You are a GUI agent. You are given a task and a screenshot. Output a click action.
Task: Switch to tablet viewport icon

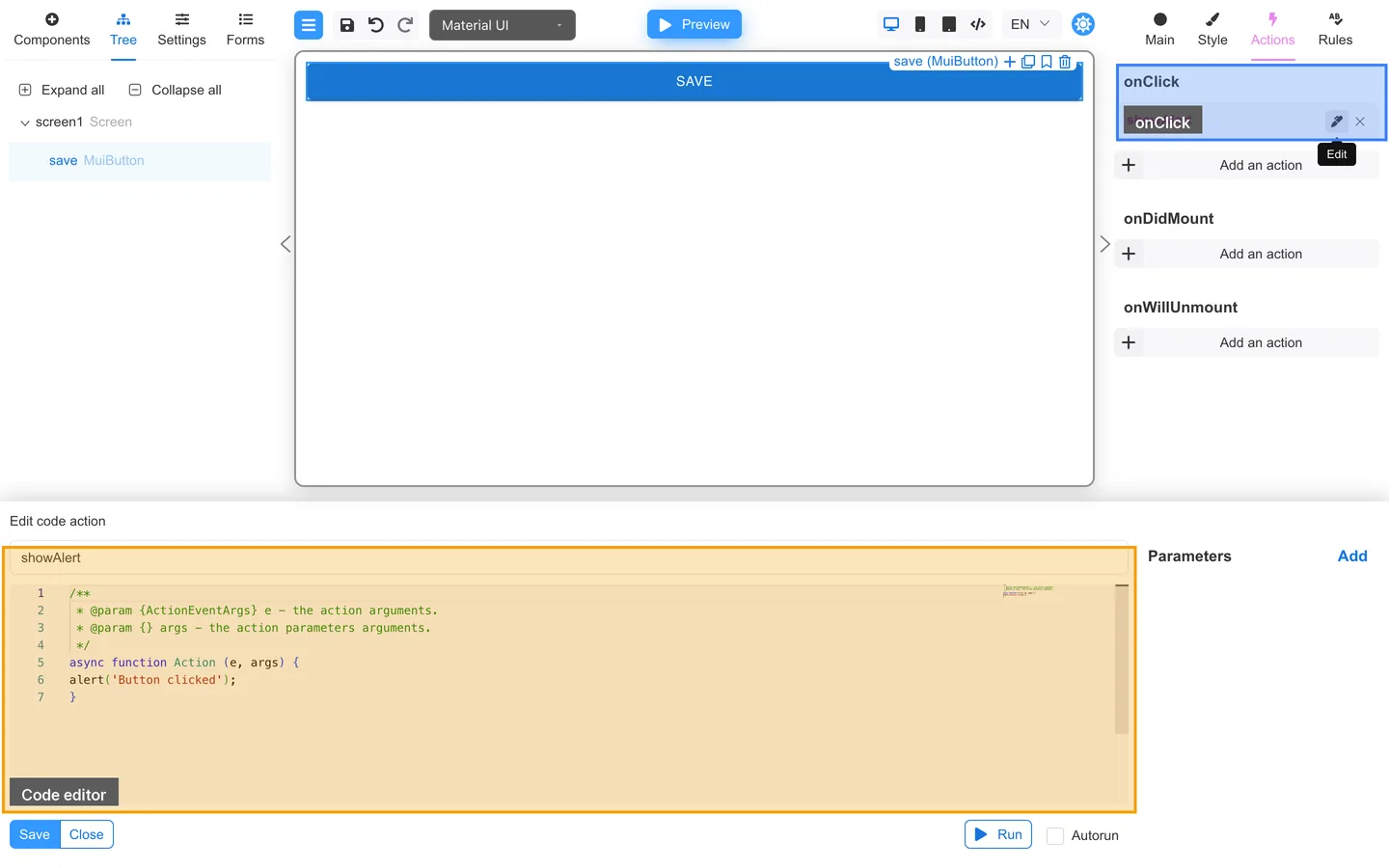pos(949,24)
